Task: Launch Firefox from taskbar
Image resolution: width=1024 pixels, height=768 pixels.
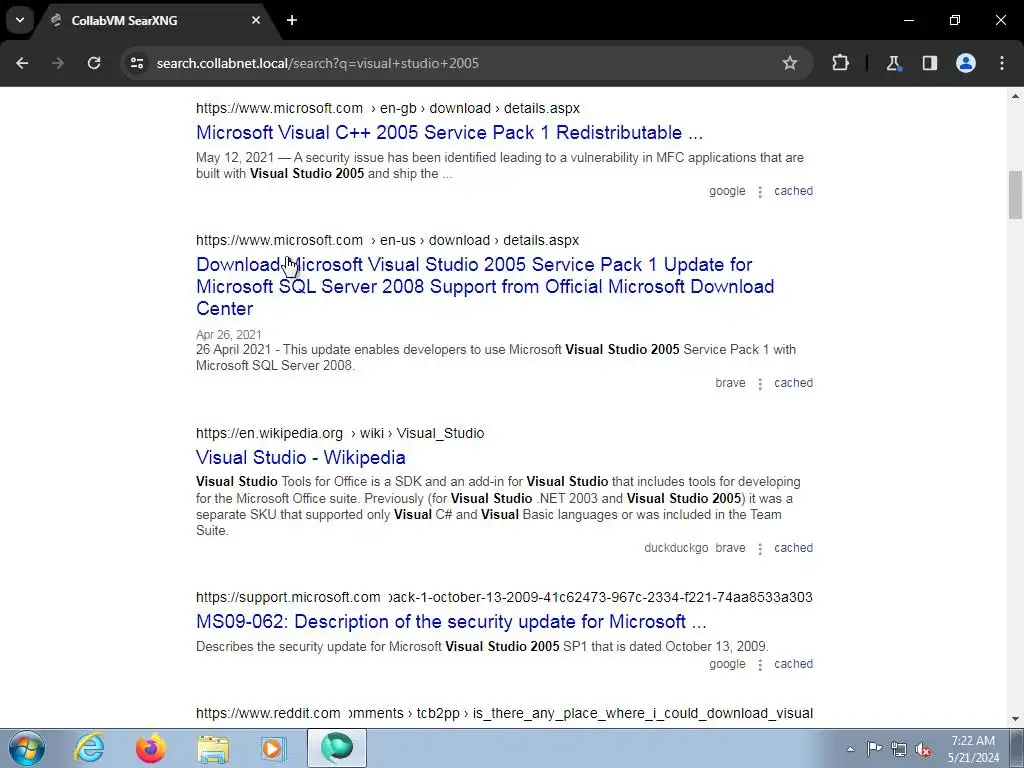Action: [x=151, y=748]
